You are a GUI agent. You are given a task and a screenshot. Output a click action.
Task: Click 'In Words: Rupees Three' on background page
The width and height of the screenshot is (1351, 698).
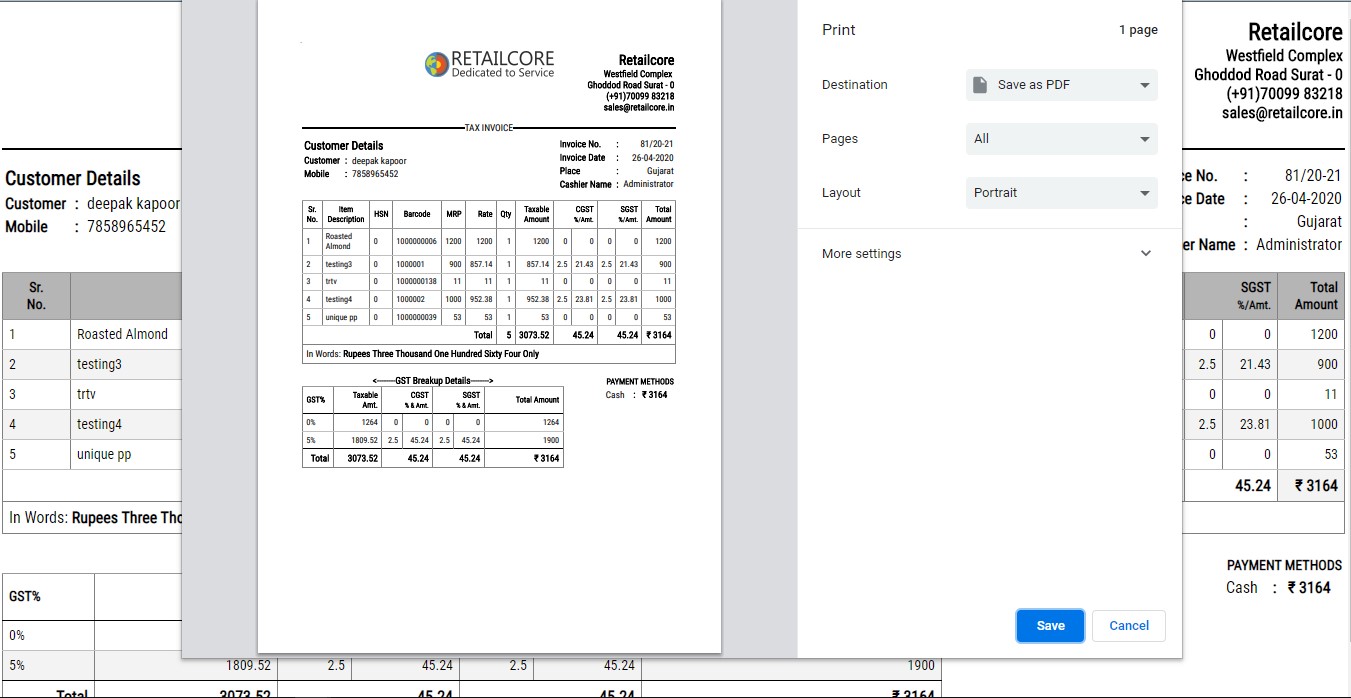[x=95, y=518]
